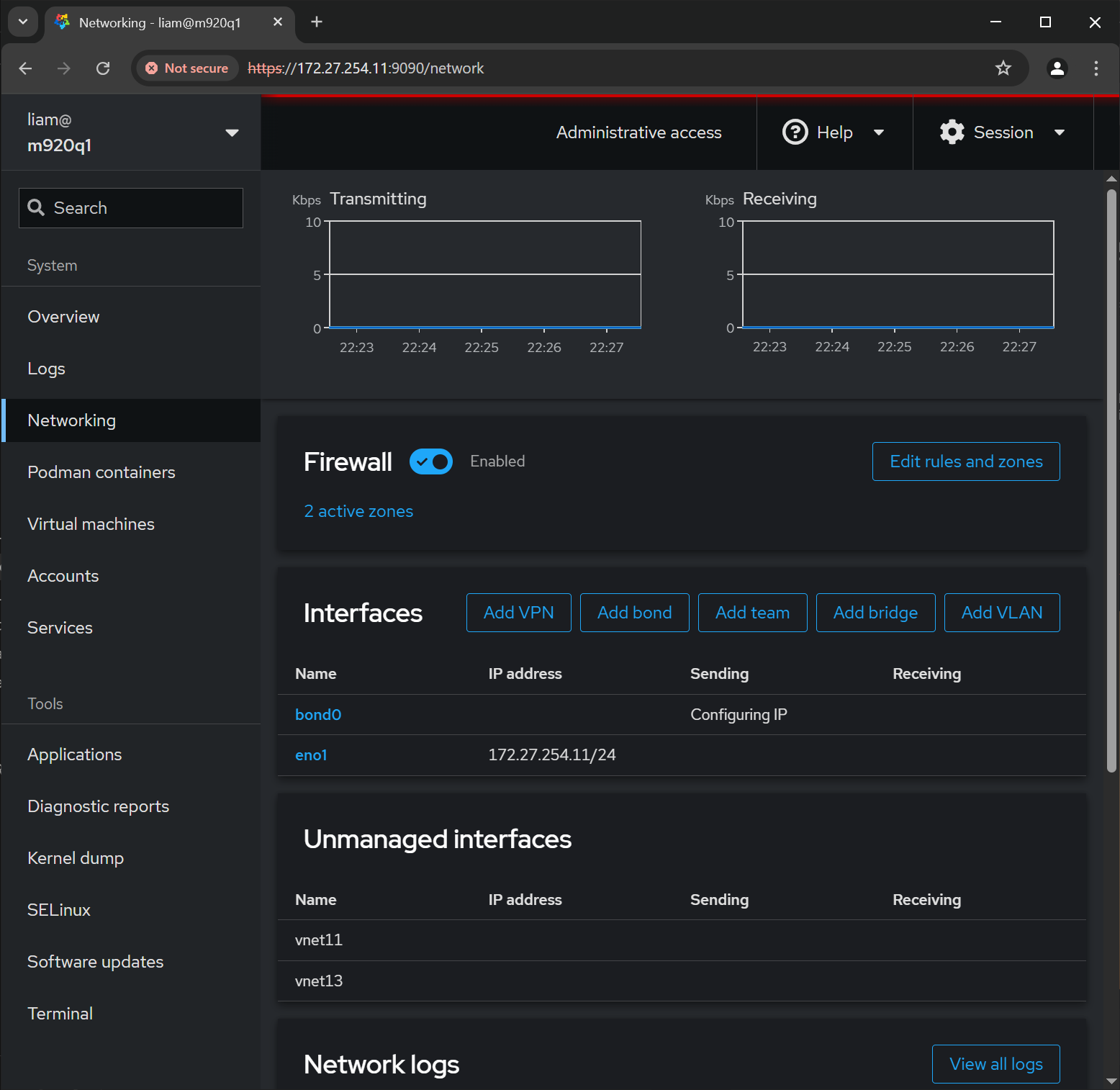Open the eno1 interface link
1120x1090 pixels.
311,755
